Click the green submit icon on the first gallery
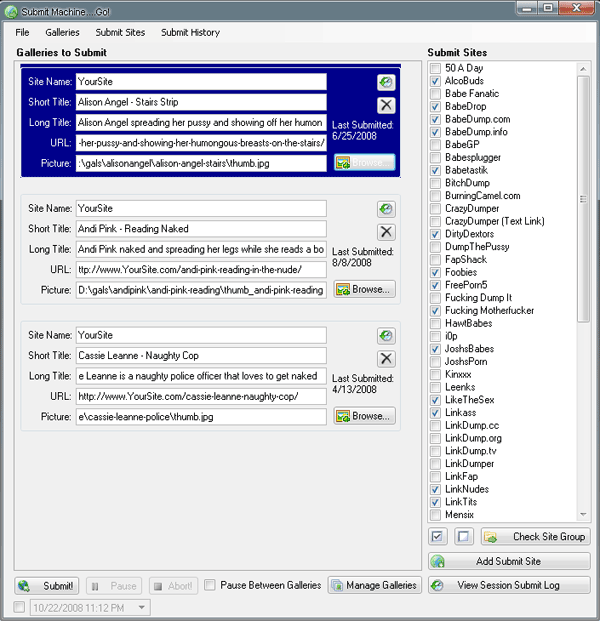 [x=386, y=83]
